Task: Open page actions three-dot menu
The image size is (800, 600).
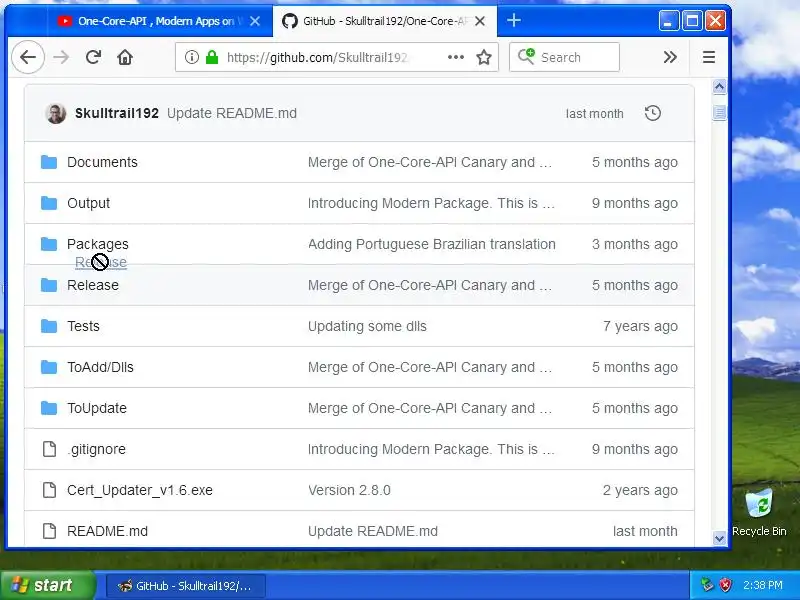Action: coord(456,57)
